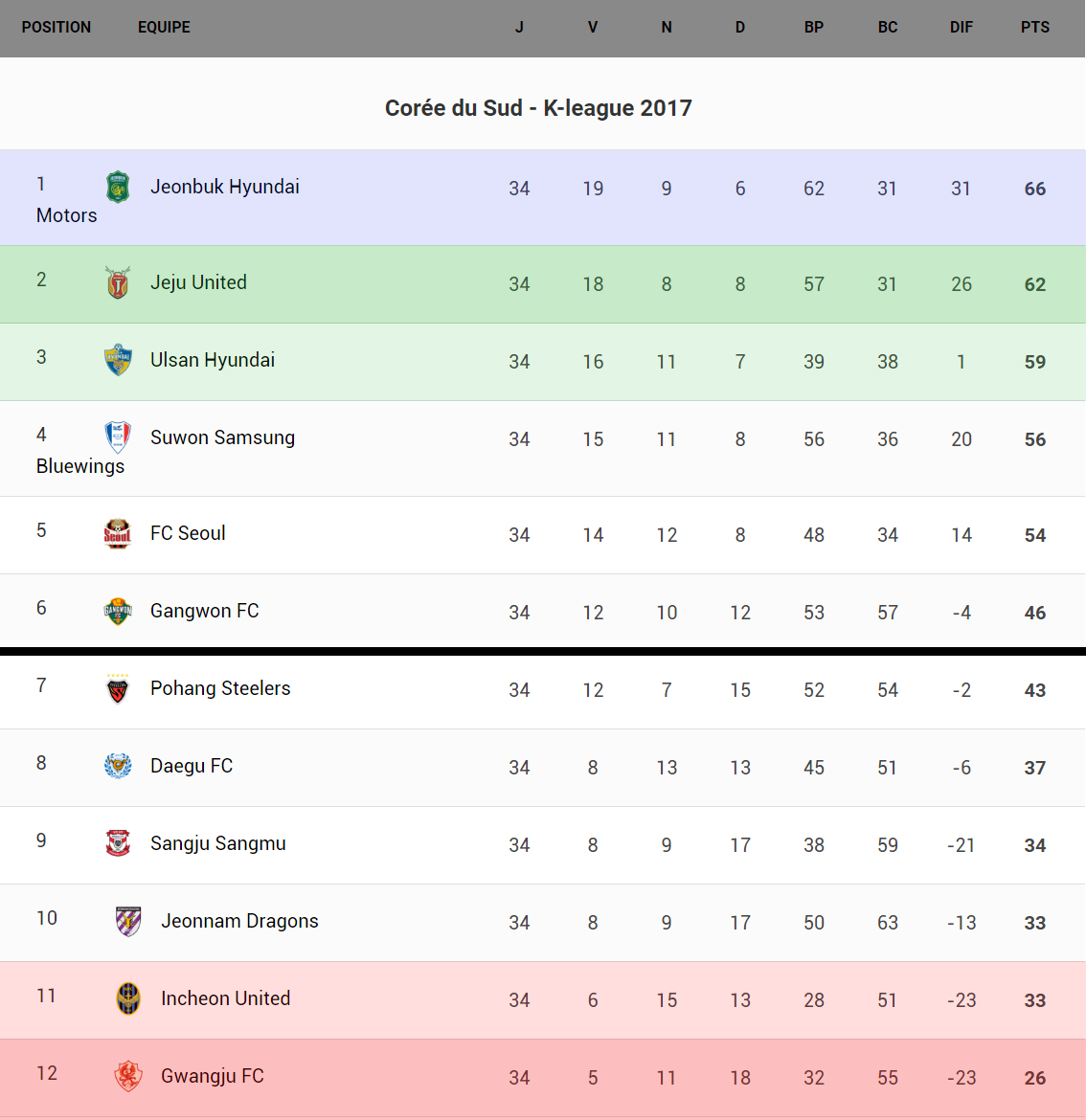Select the FC Seoul team name

188,533
